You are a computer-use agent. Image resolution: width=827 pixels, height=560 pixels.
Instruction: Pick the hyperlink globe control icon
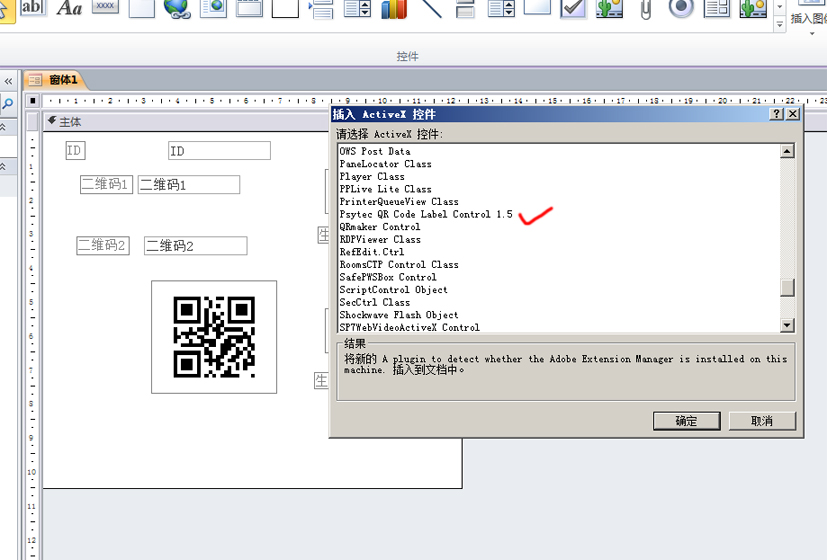tap(177, 8)
